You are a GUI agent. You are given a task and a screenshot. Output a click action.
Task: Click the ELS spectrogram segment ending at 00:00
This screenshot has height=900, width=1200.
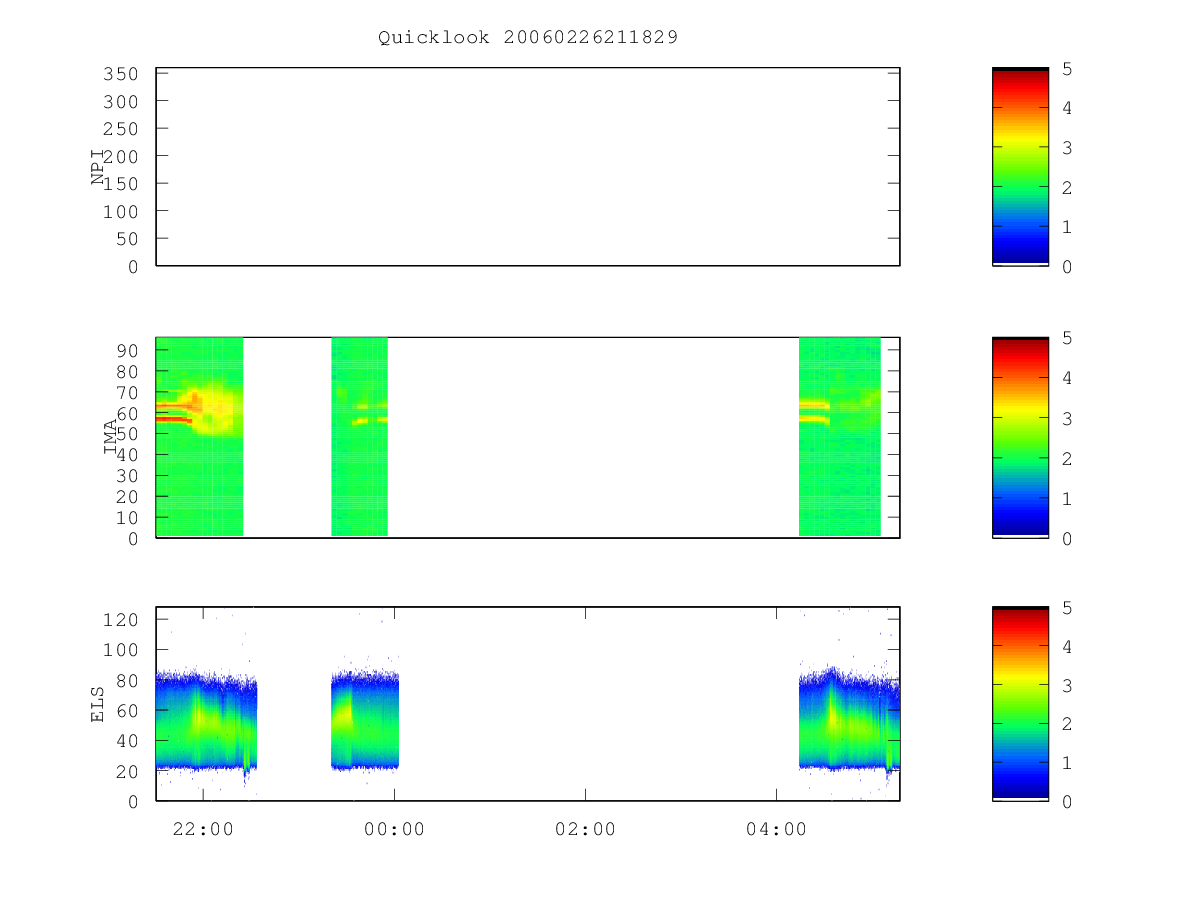click(x=365, y=722)
